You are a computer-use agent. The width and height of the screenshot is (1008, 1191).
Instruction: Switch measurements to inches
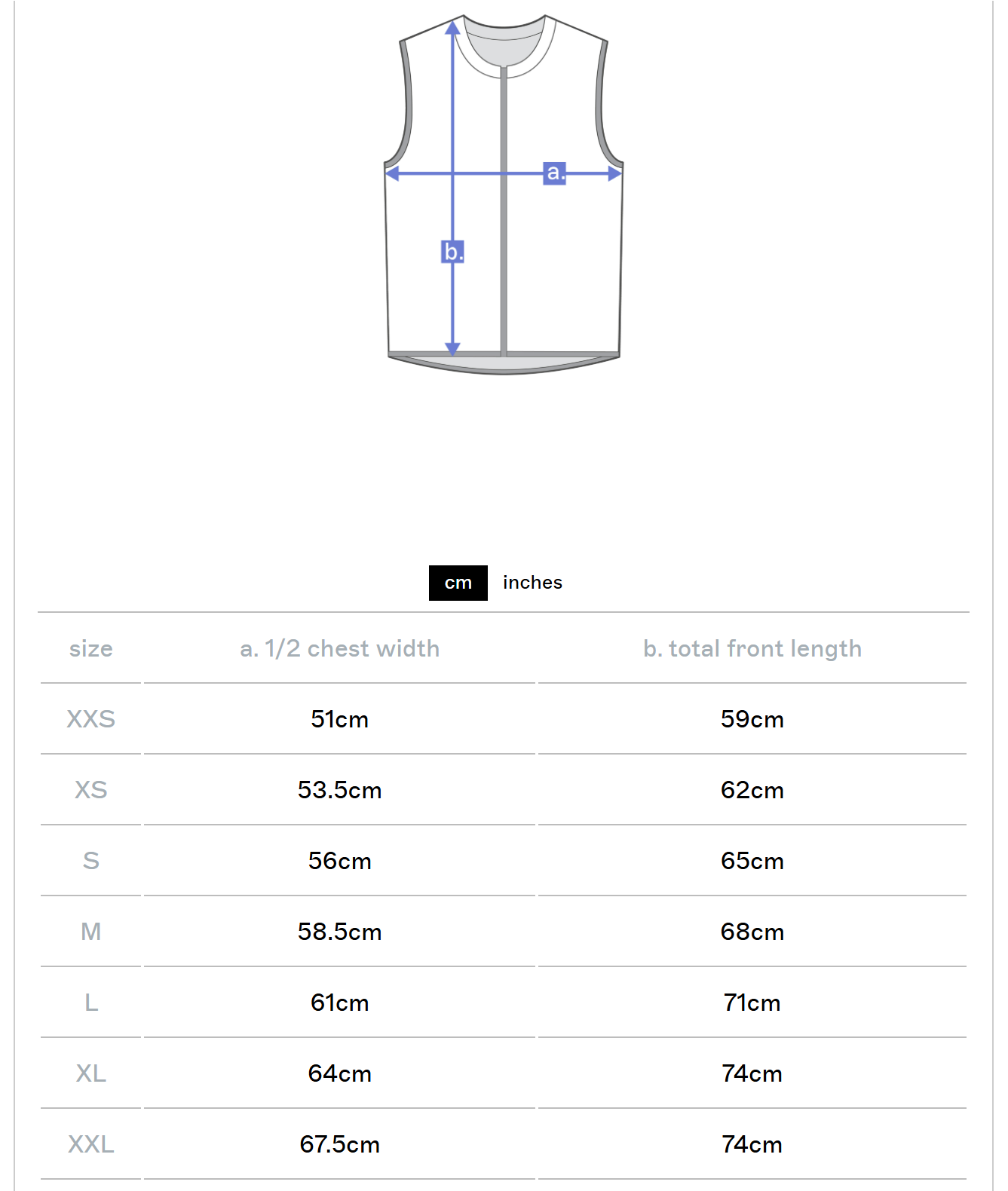point(531,582)
